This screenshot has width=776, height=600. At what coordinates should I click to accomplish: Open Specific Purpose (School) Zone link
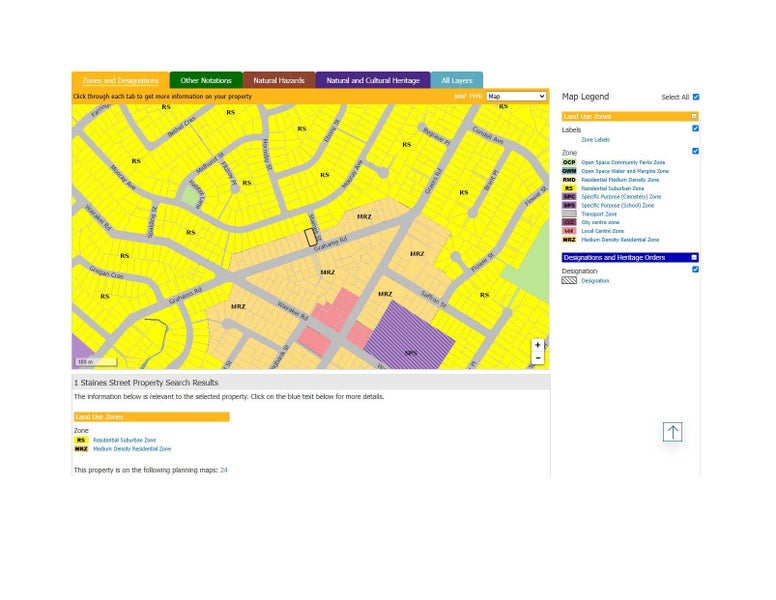coord(618,205)
